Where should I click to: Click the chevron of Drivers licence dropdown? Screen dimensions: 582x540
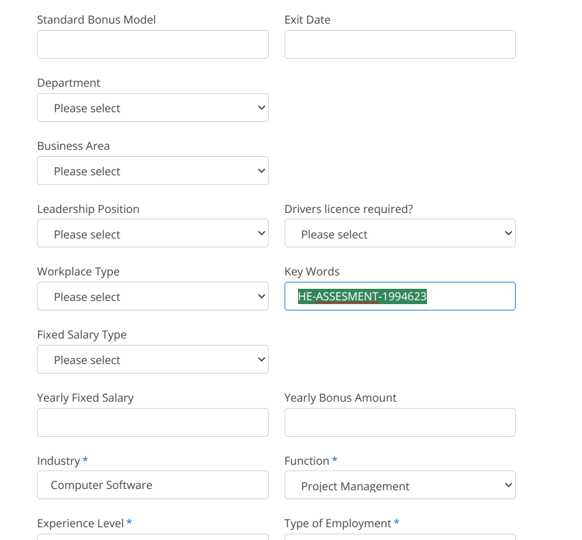[x=509, y=233]
